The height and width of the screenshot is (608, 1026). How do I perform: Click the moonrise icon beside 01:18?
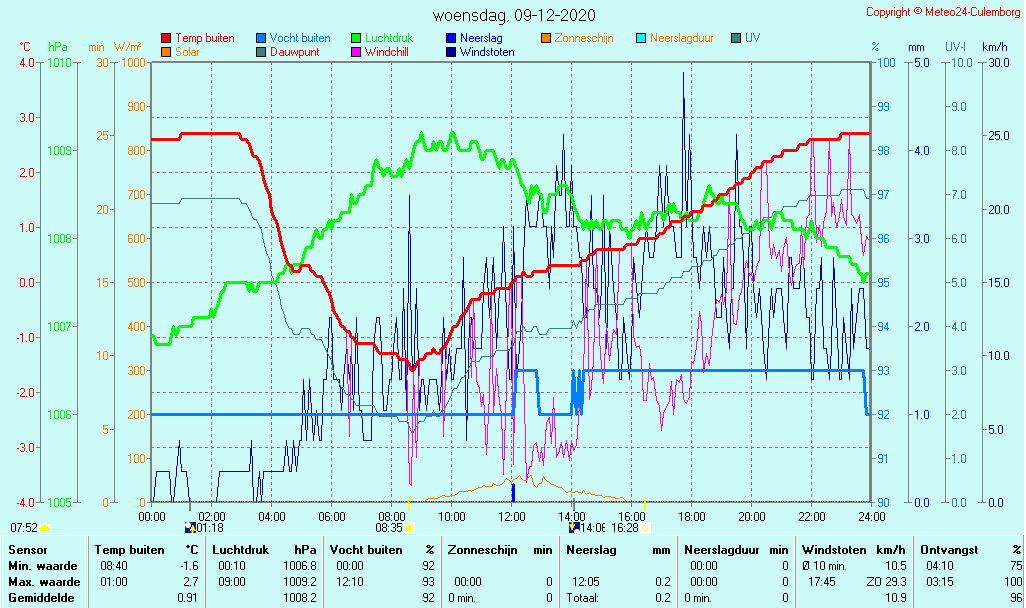(190, 527)
